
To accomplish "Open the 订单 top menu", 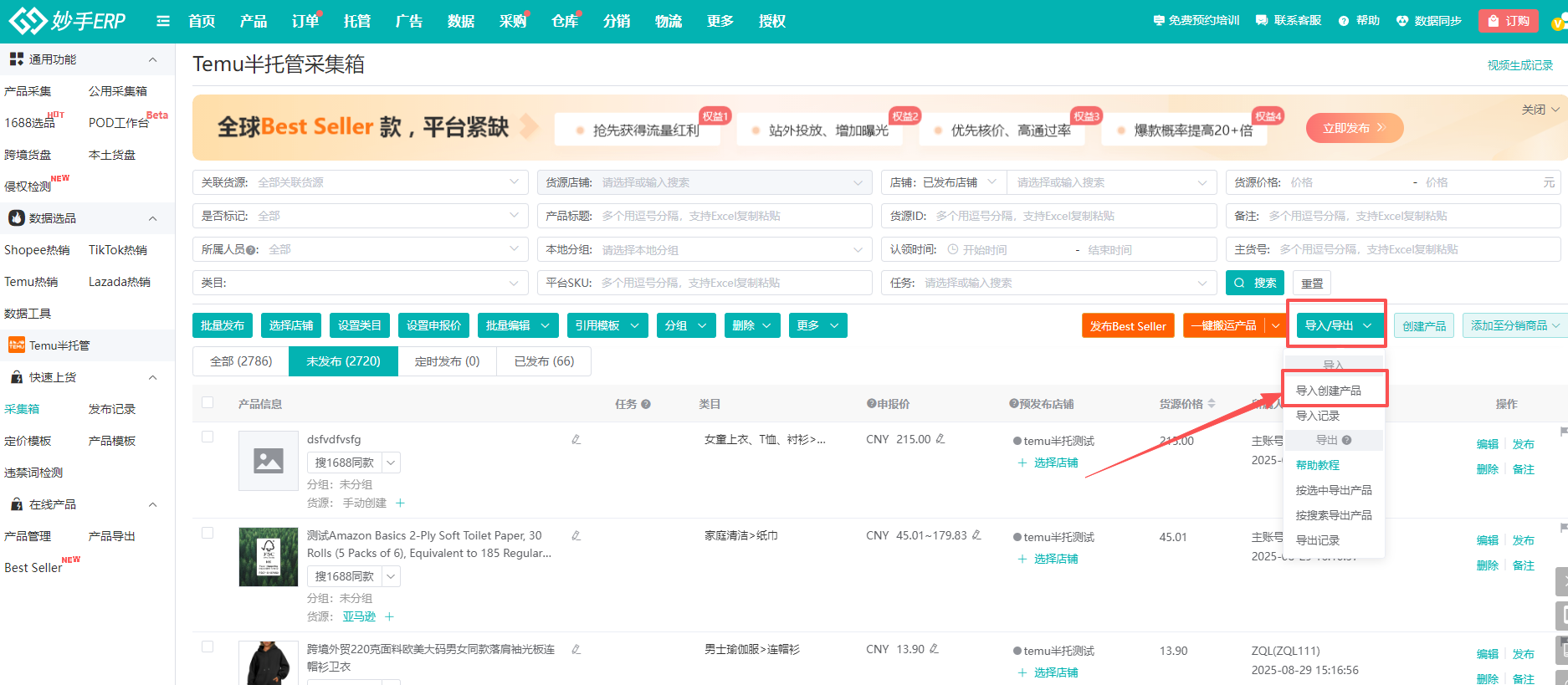I will pos(305,21).
